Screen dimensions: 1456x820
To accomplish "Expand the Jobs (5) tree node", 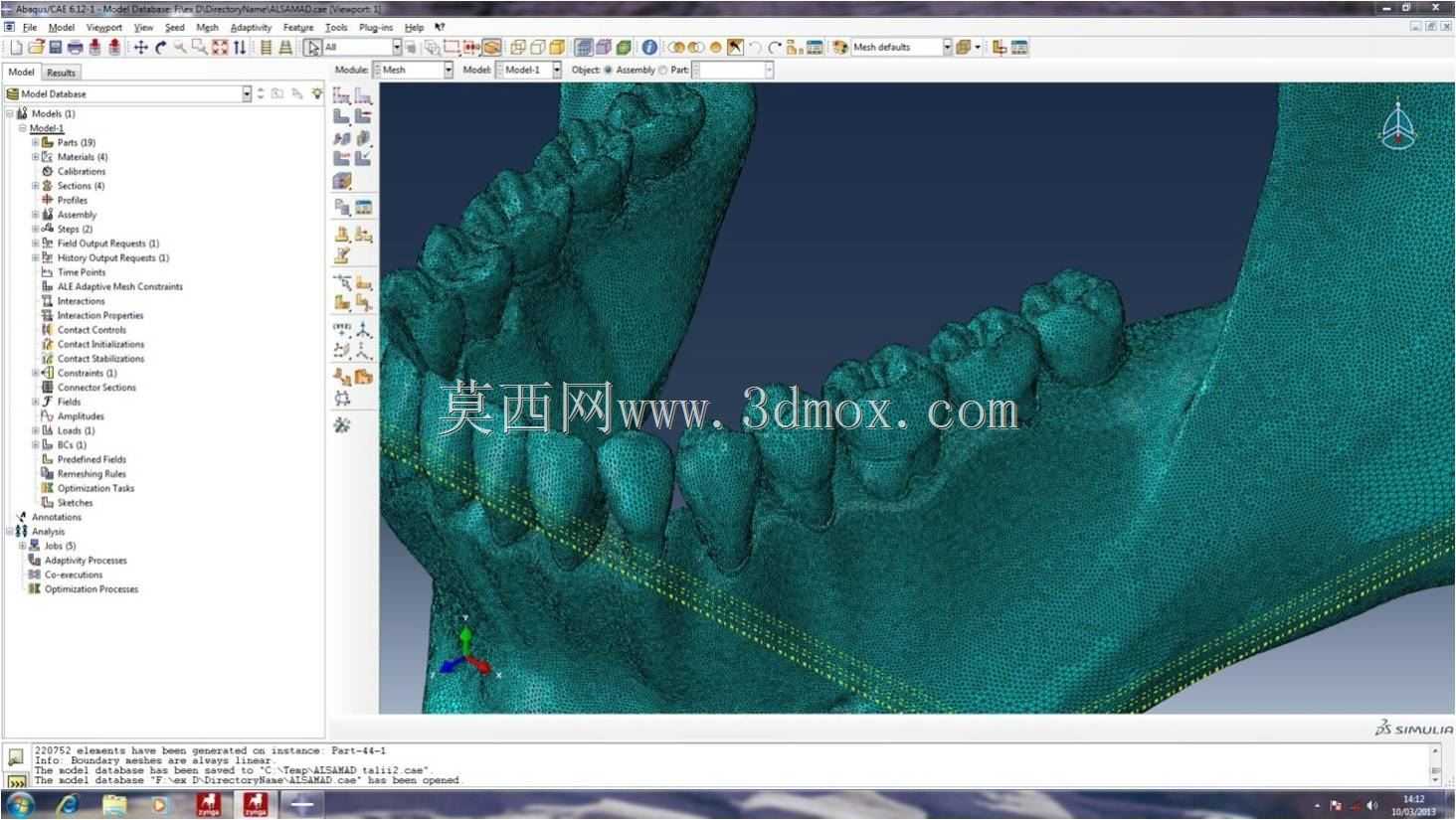I will tap(22, 546).
